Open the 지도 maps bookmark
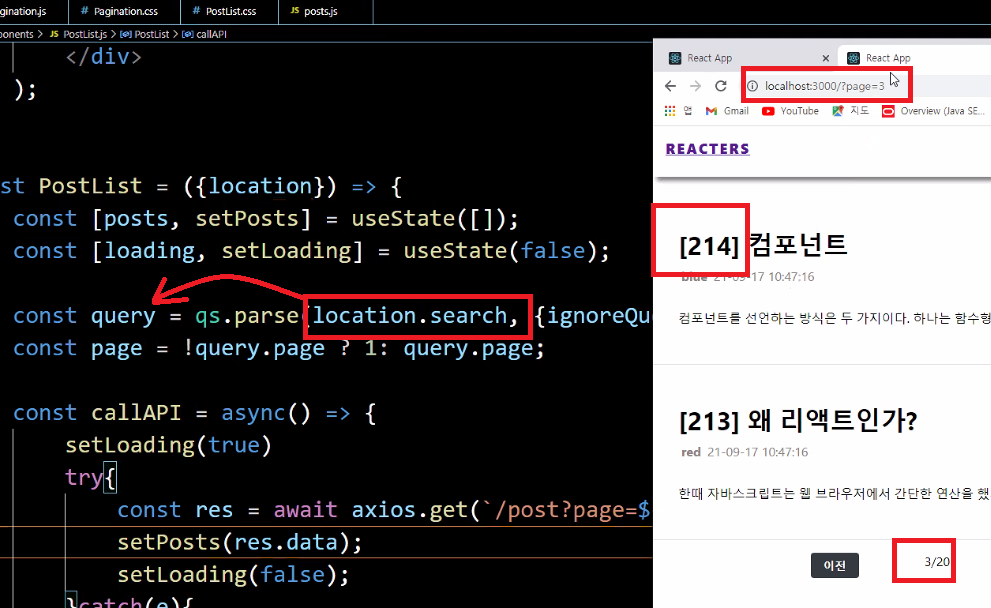The image size is (991, 608). pos(850,111)
